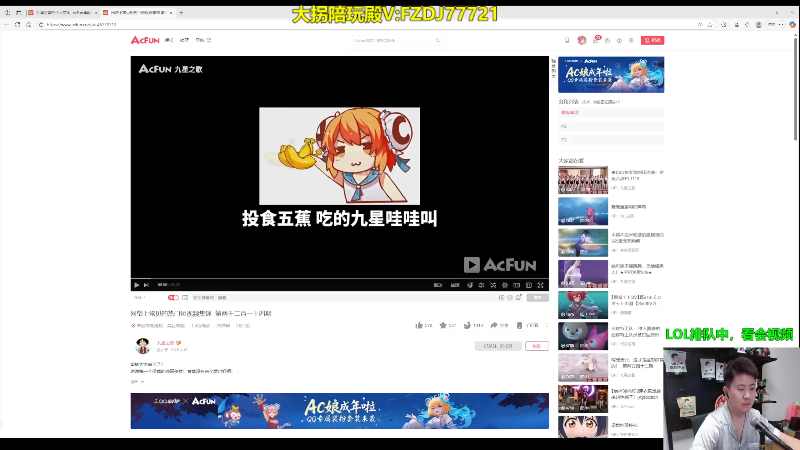The image size is (800, 450).
Task: Open the player settings gear icon
Action: (505, 285)
